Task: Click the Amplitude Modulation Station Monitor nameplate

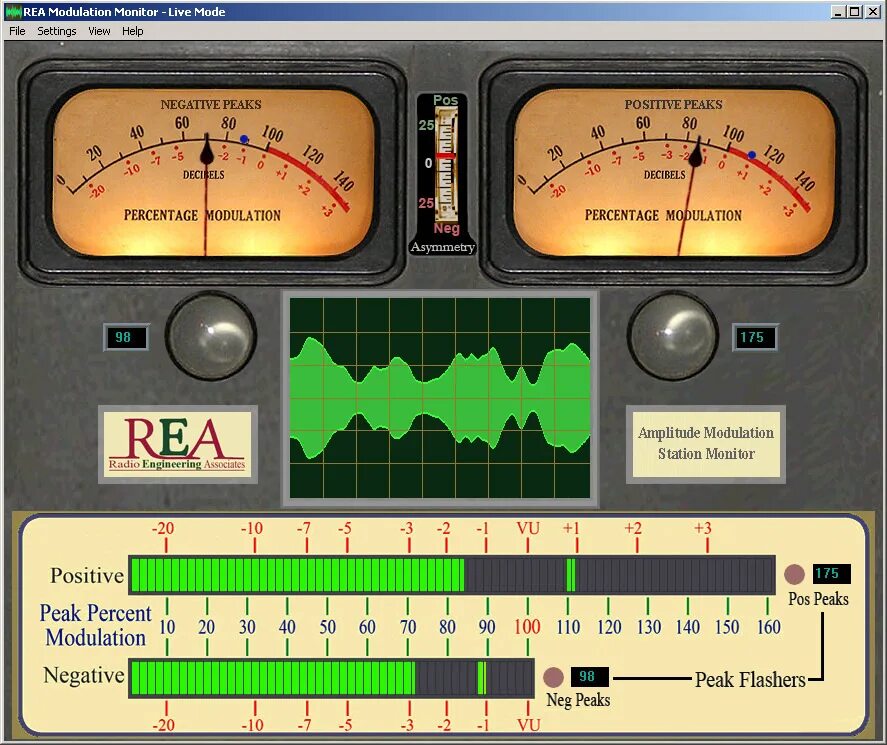Action: pos(706,443)
